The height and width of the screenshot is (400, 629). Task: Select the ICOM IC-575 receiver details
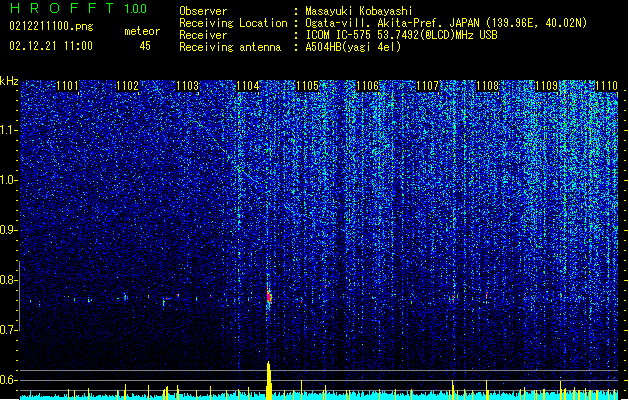pos(402,35)
